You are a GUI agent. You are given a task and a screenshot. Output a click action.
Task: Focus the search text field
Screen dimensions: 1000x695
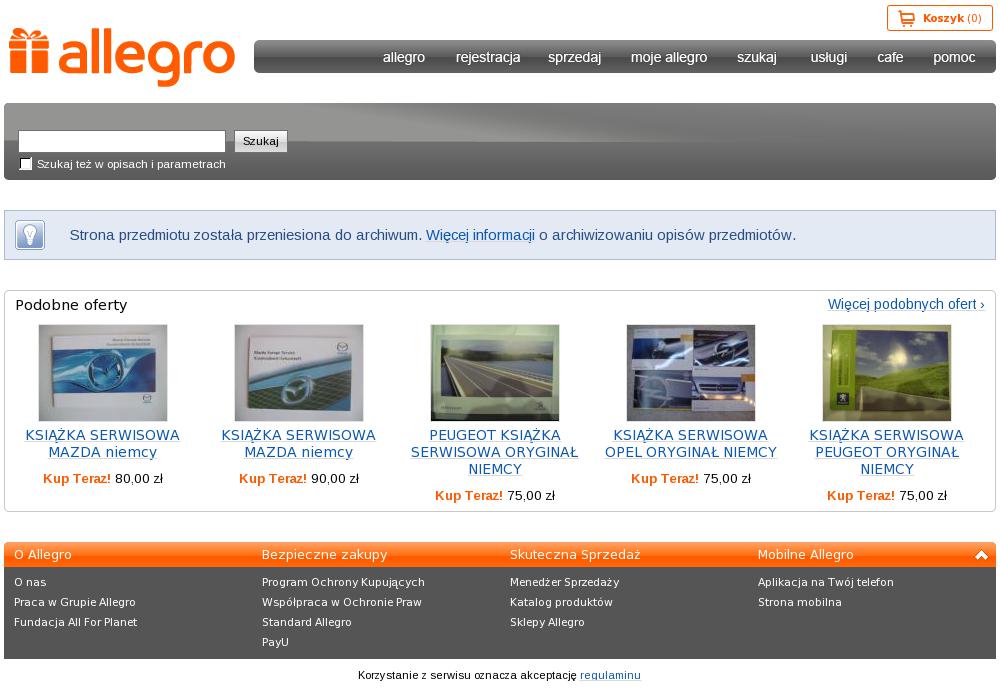tap(122, 141)
